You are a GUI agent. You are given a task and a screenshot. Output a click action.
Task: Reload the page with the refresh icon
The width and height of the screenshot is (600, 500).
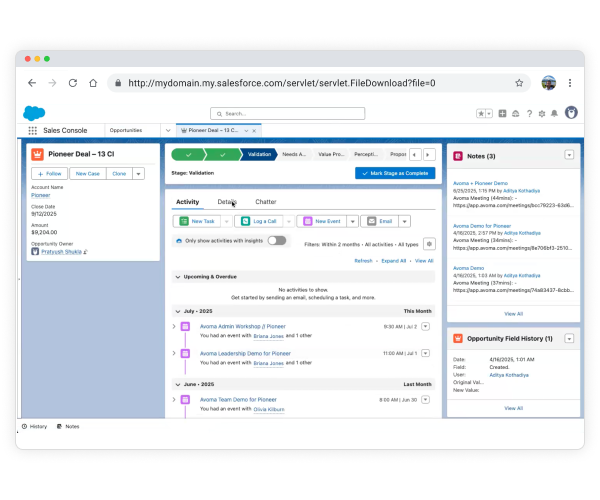(x=73, y=83)
